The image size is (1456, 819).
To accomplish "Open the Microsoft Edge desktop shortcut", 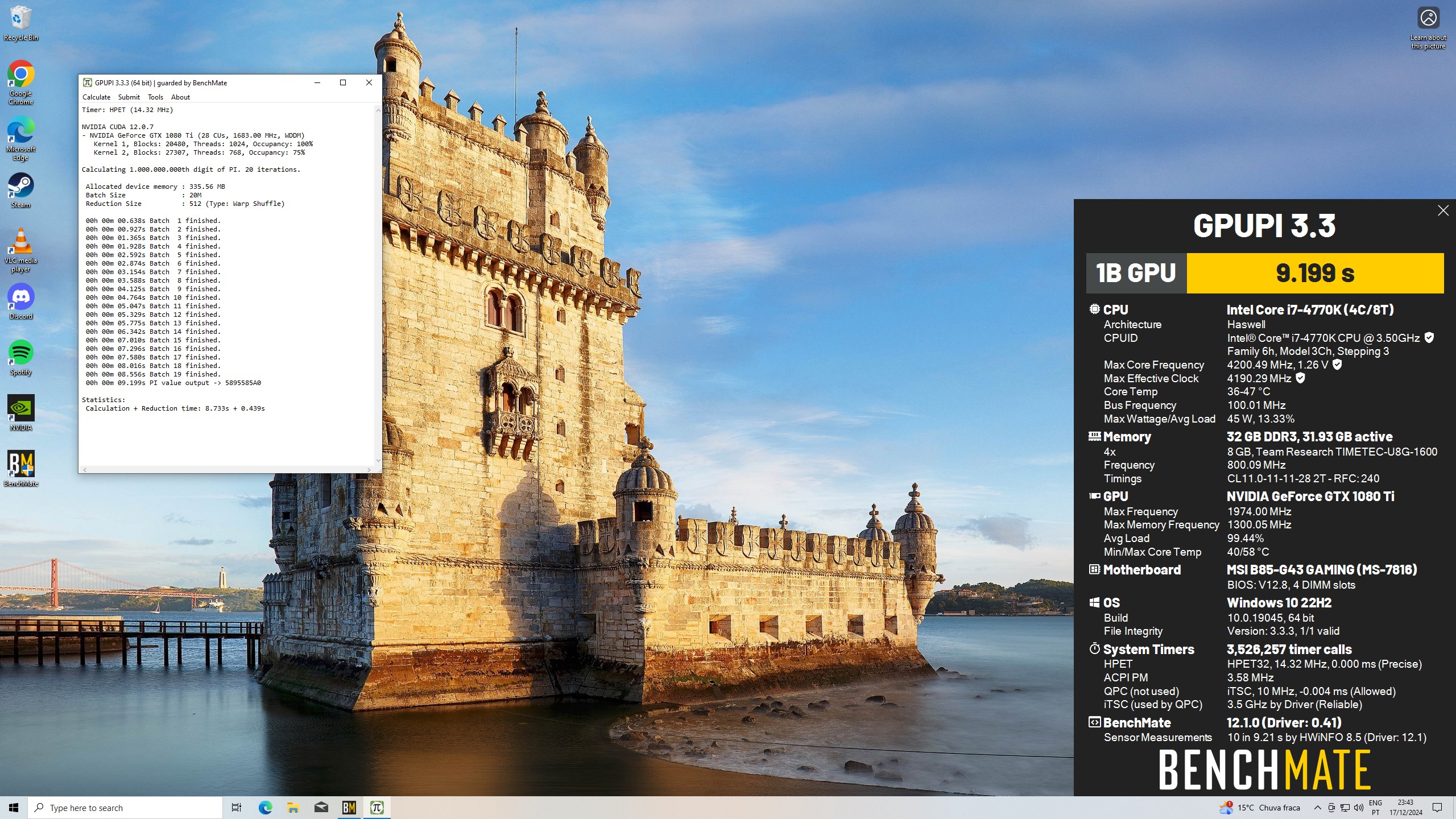I will point(20,139).
